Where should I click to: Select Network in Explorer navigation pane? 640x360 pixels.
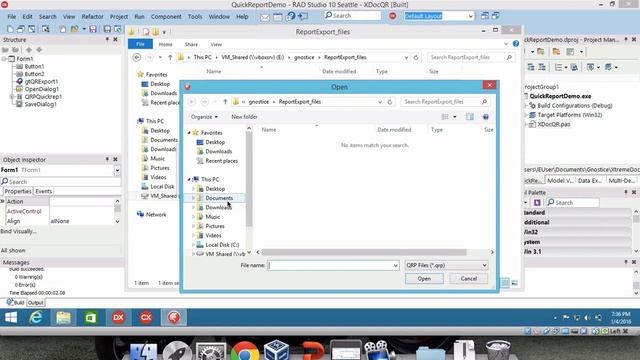pos(156,214)
